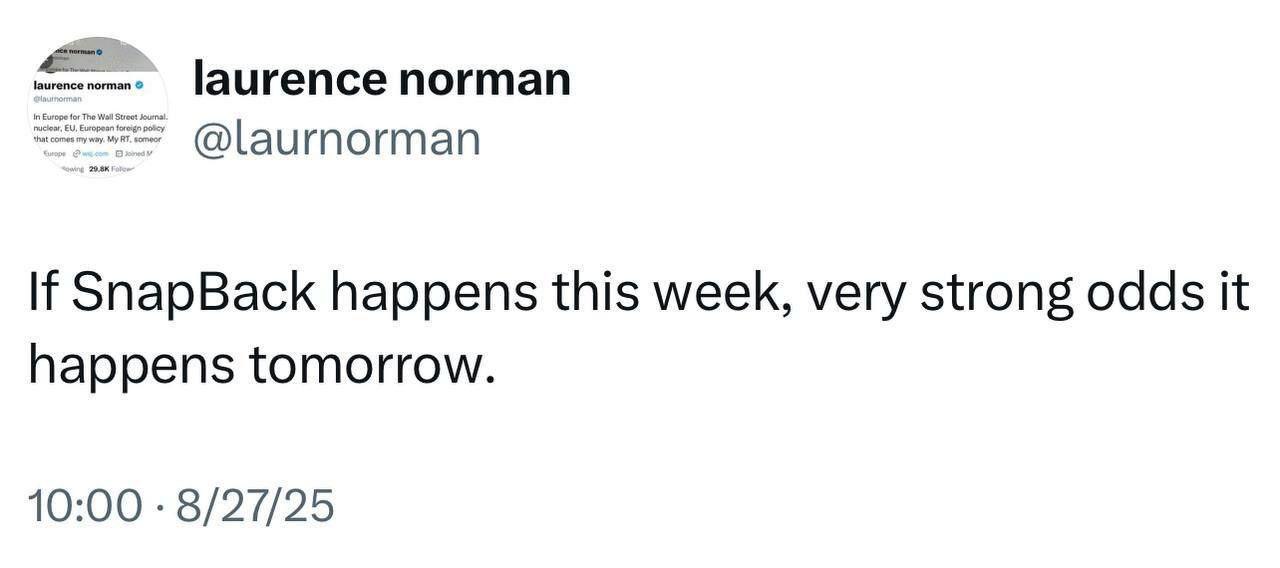Click the small @laurnorman text inside avatar
The image size is (1280, 568).
point(57,99)
